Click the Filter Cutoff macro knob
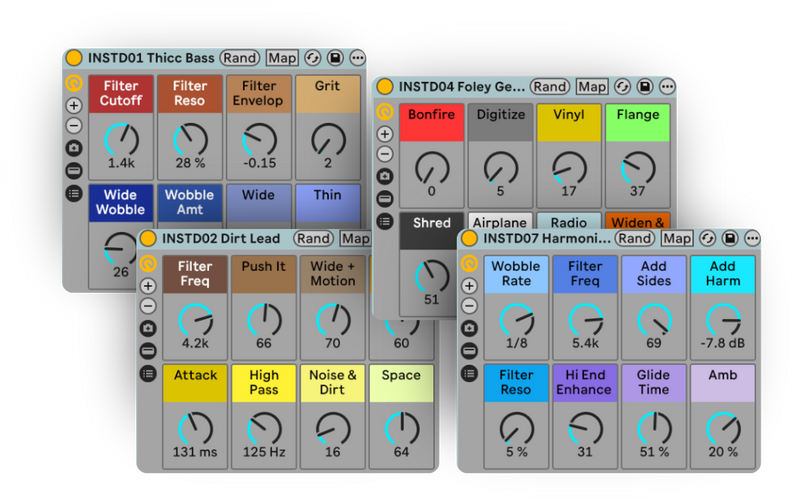This screenshot has width=800, height=502. [x=121, y=139]
